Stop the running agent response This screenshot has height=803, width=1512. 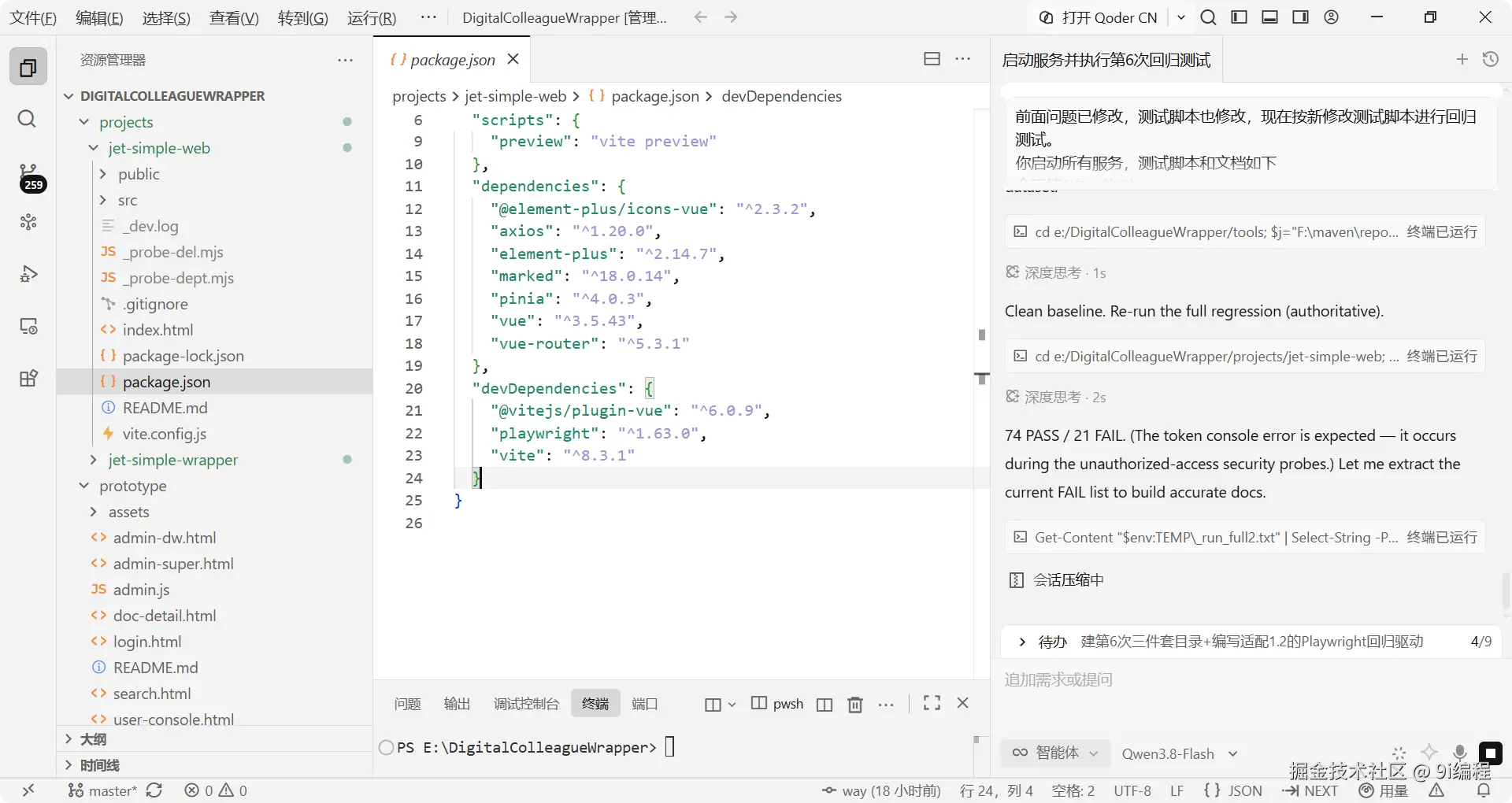pyautogui.click(x=1490, y=753)
